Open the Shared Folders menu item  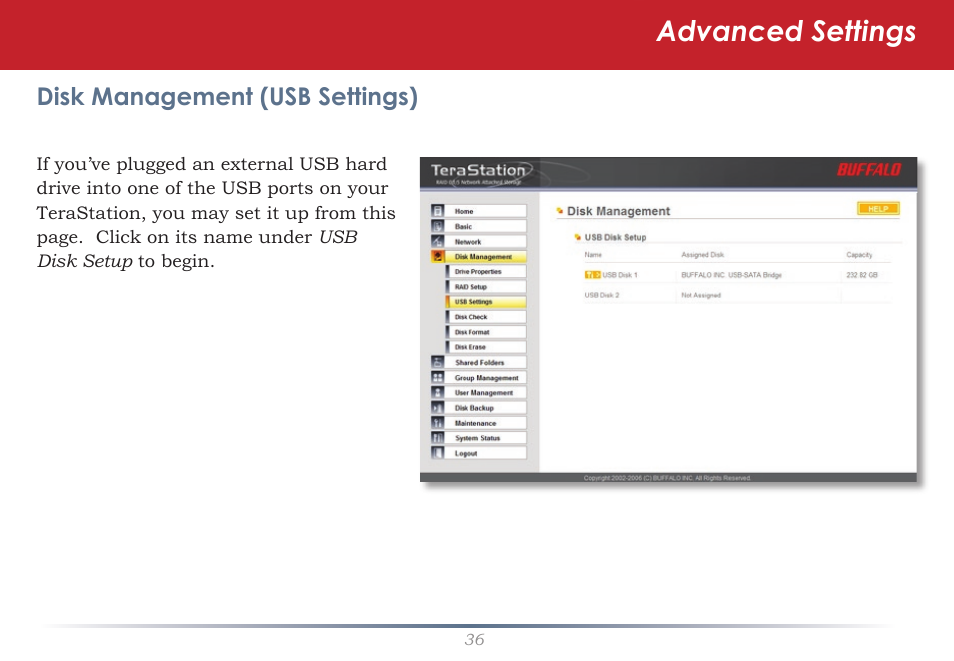coord(486,362)
